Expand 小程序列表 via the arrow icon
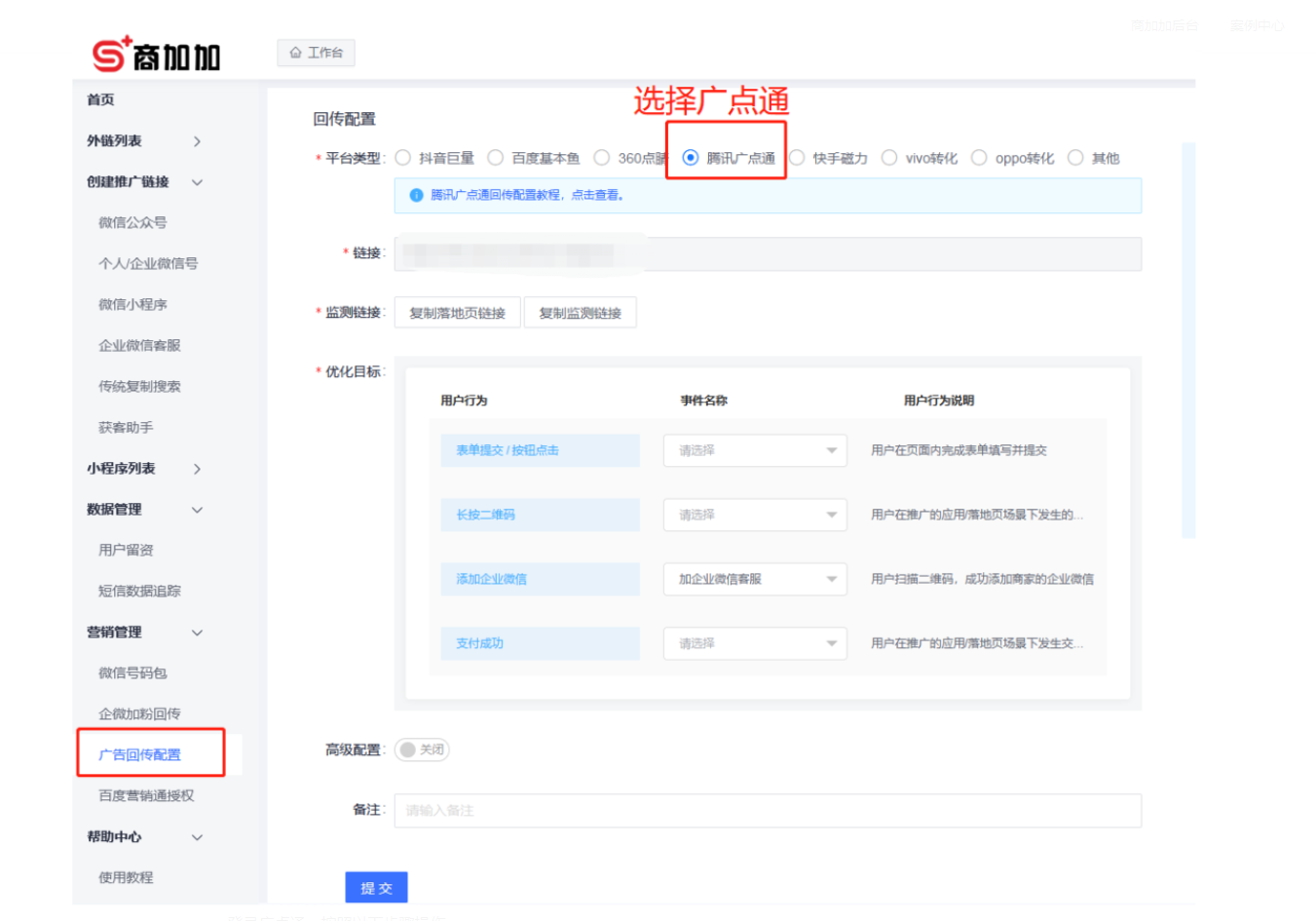Viewport: 1316px width, 921px height. [197, 469]
